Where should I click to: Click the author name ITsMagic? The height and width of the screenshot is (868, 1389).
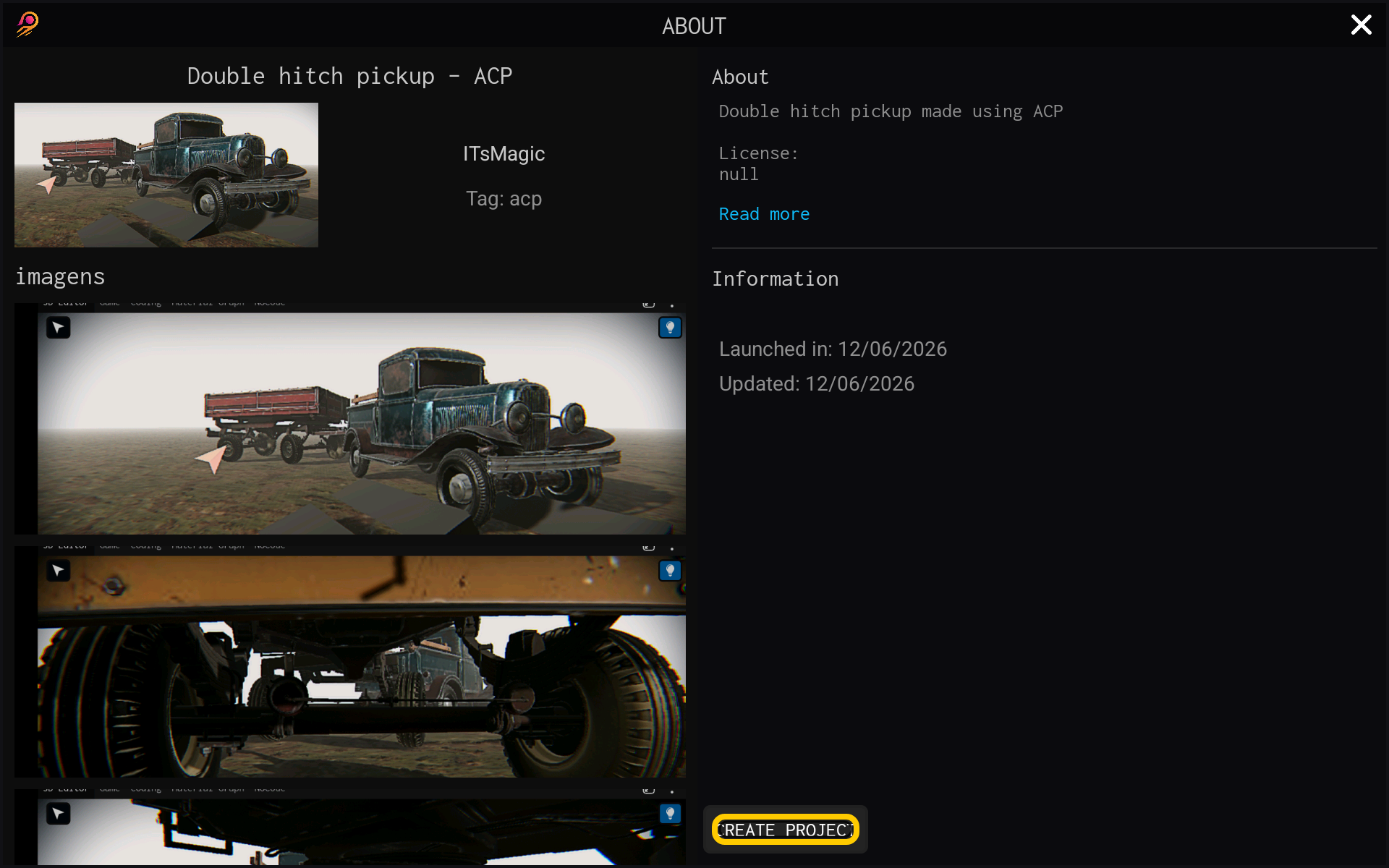click(504, 154)
